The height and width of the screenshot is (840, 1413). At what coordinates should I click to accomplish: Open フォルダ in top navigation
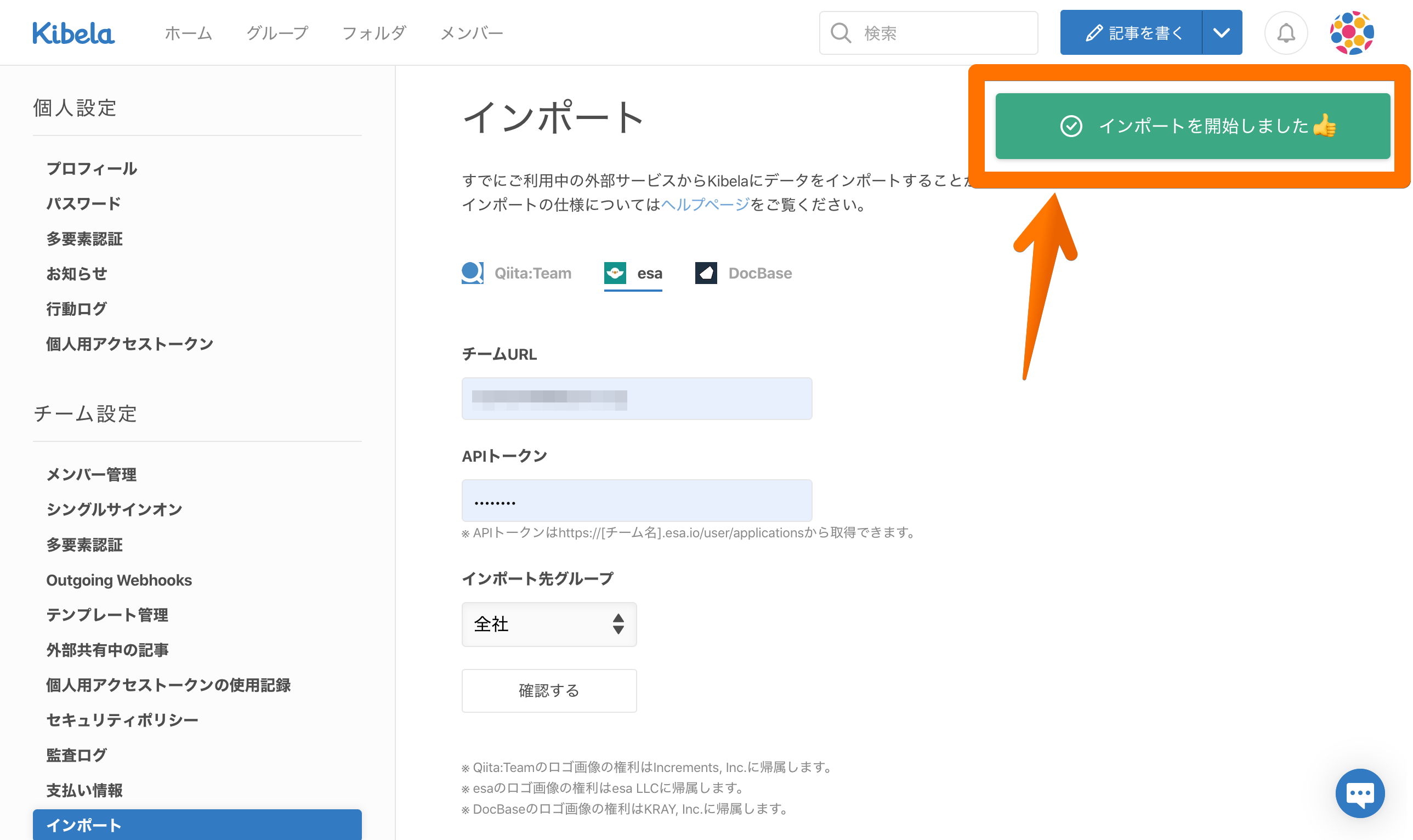pyautogui.click(x=374, y=33)
